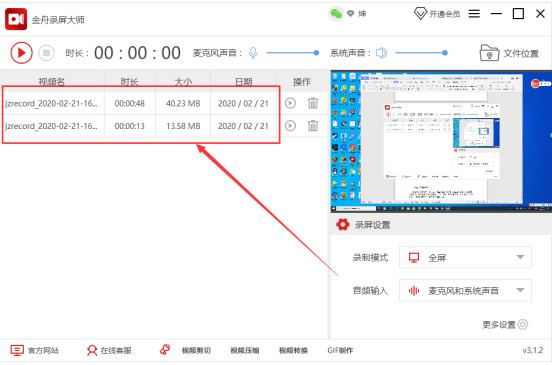
Task: Adjust the system sound slider handle
Action: 445,53
